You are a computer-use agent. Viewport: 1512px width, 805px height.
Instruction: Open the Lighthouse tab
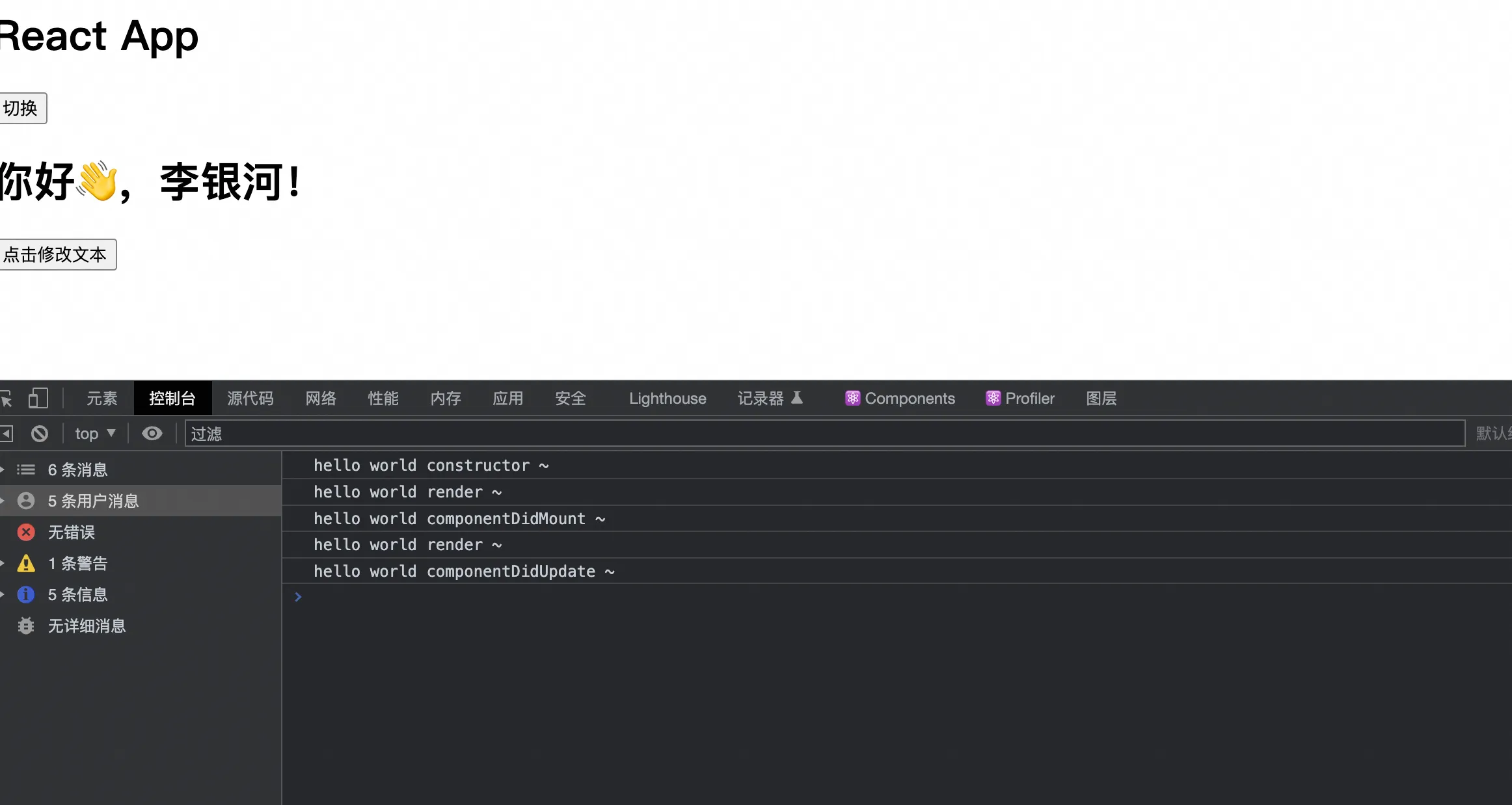(x=668, y=399)
